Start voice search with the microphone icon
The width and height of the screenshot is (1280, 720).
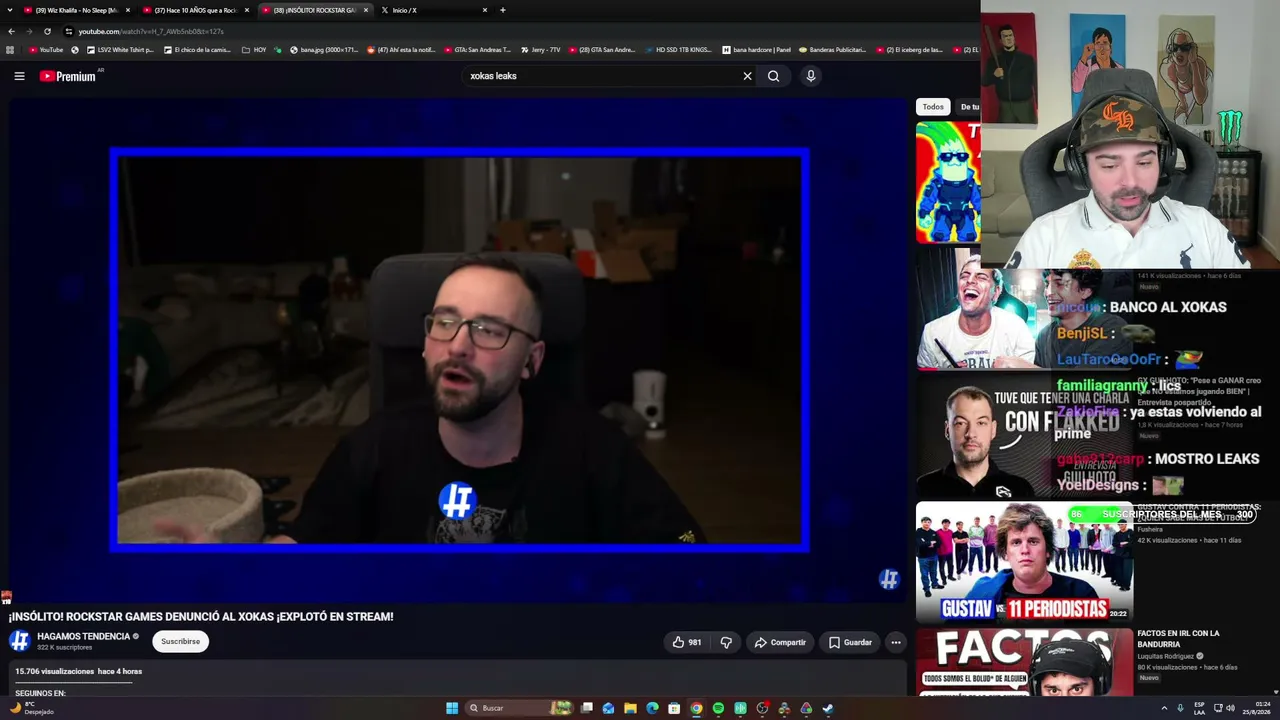tap(811, 76)
